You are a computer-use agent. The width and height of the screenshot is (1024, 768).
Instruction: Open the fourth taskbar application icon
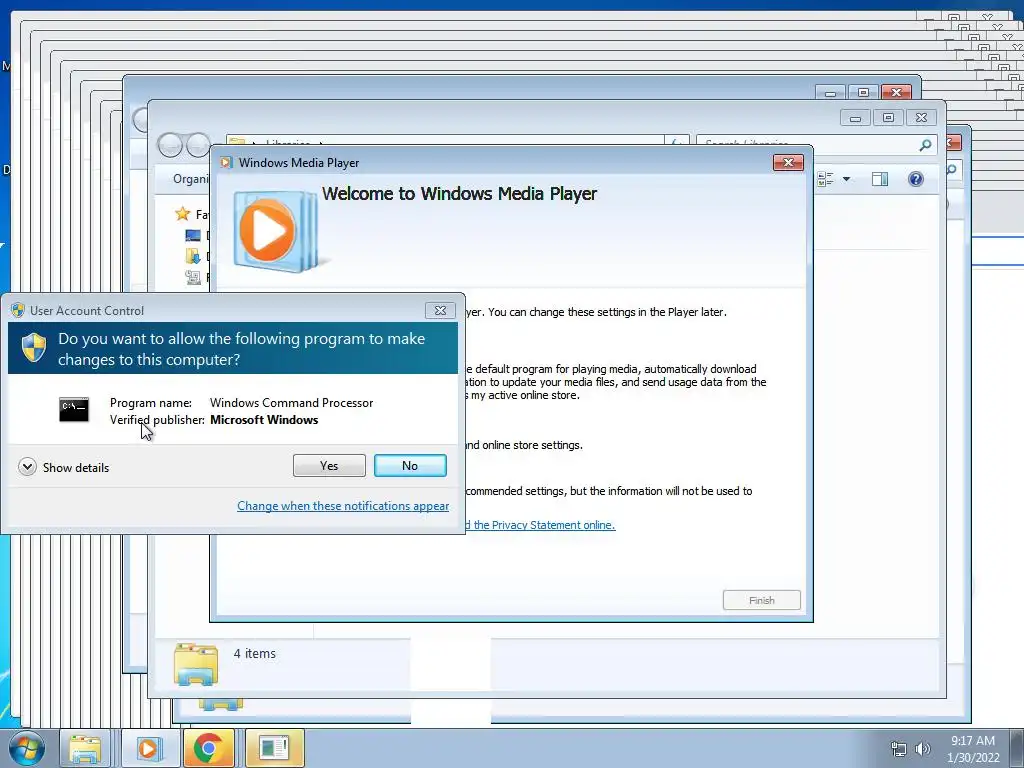pos(274,748)
